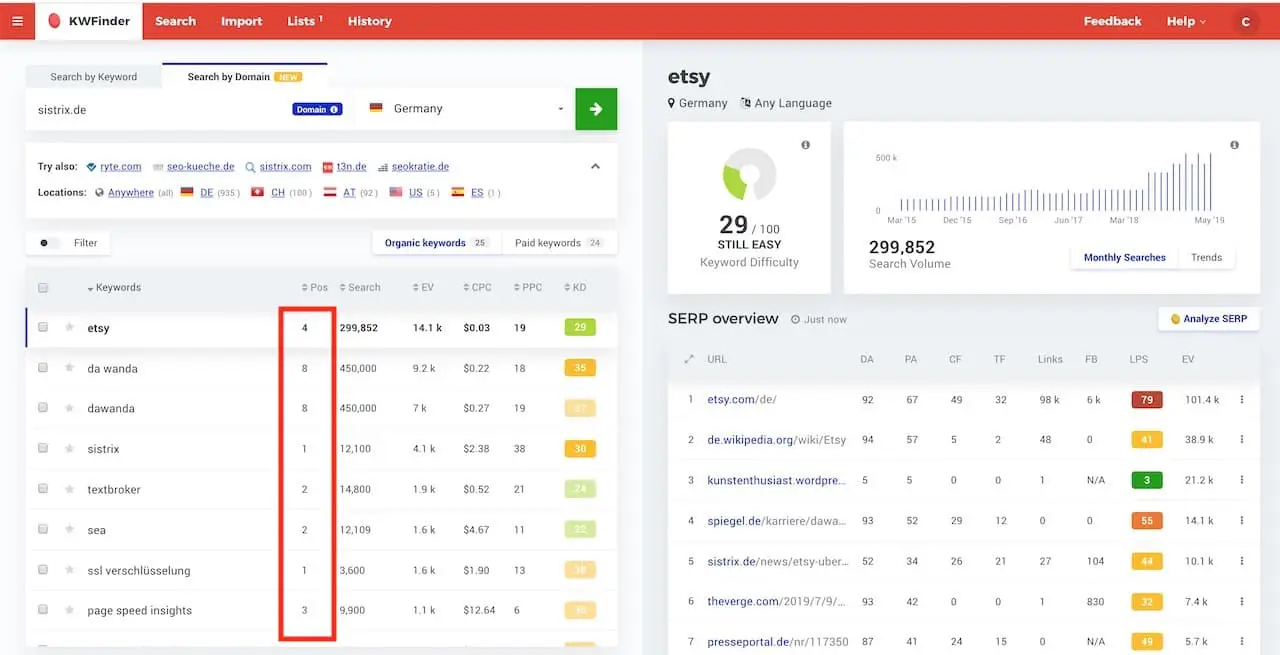
Task: Check the select-all keywords checkbox
Action: [43, 288]
